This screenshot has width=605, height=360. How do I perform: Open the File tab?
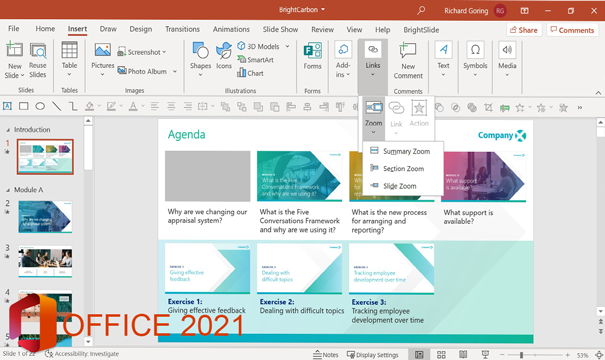click(14, 29)
